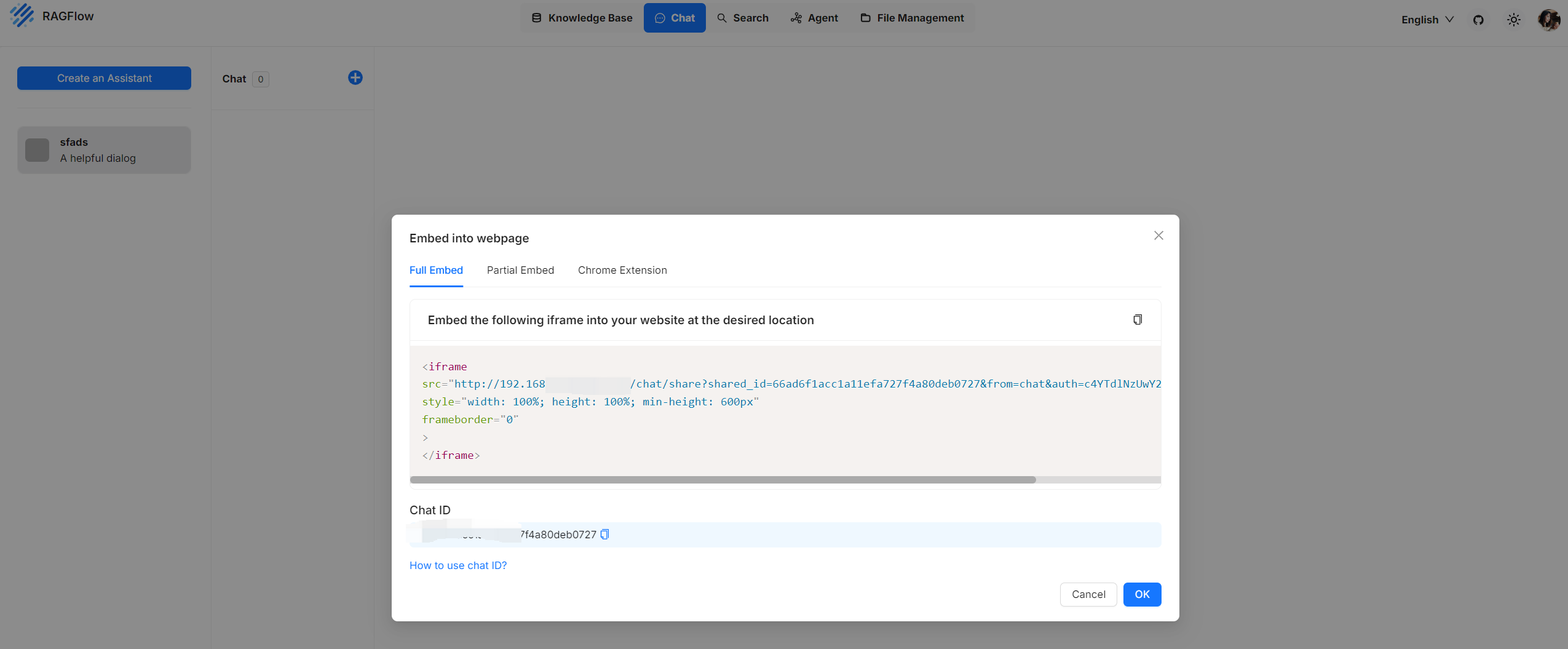Open the GitHub icon link

click(1478, 20)
